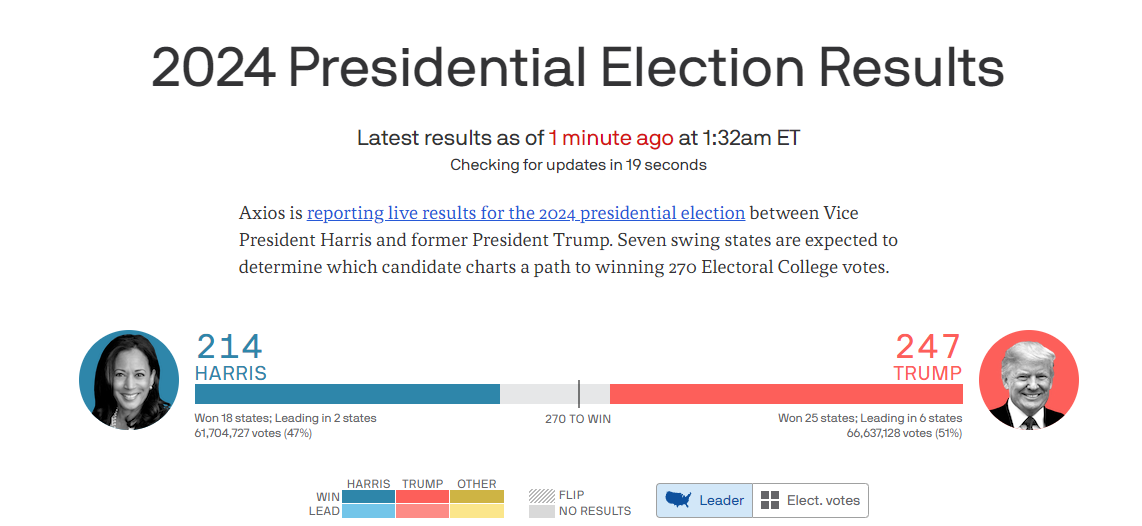Click the Other WIN gold swatch
Screen dimensions: 1142x526
click(x=477, y=496)
